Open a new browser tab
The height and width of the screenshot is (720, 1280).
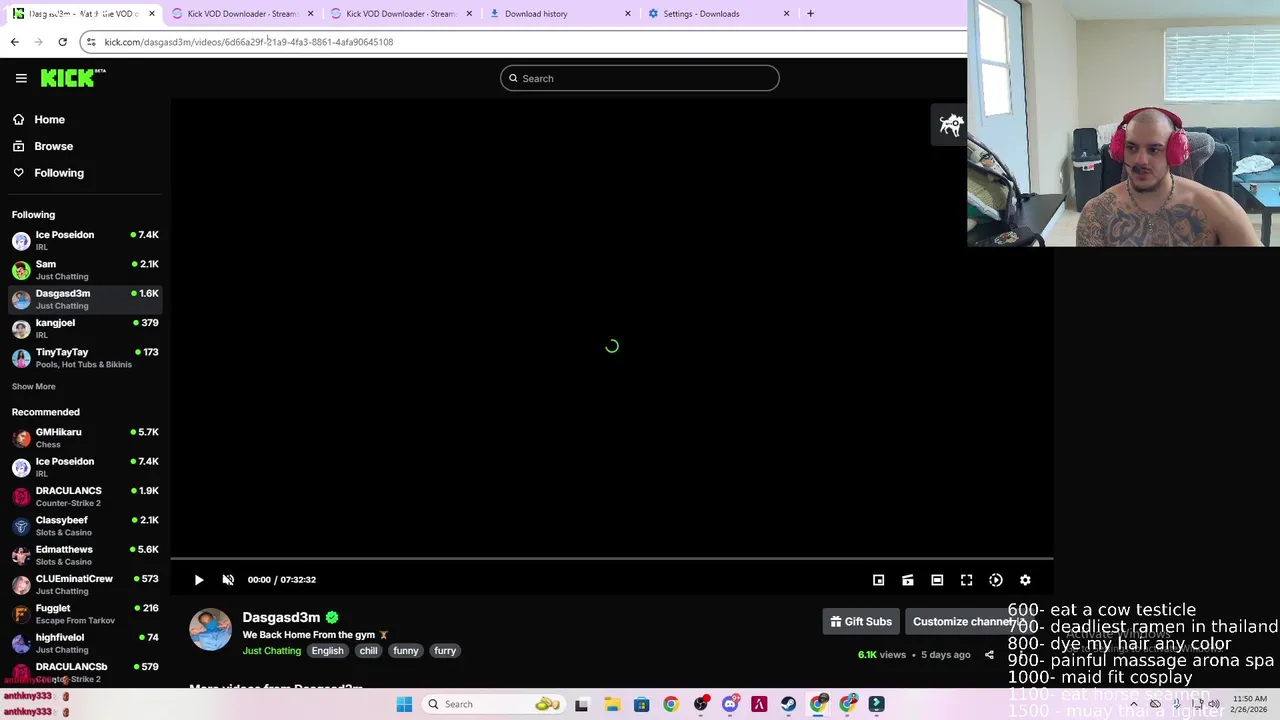tap(810, 14)
